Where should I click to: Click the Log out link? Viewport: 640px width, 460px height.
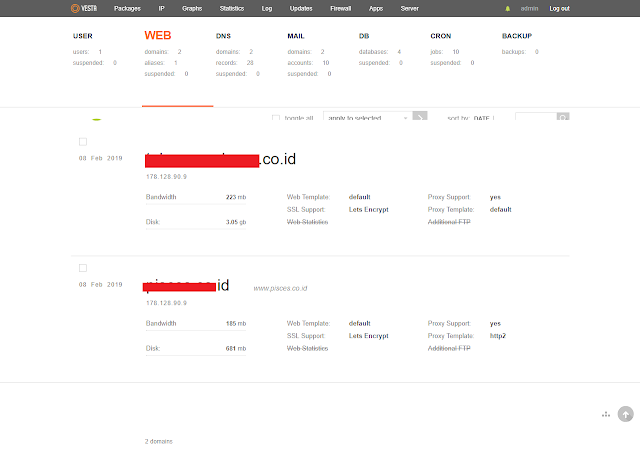[559, 8]
